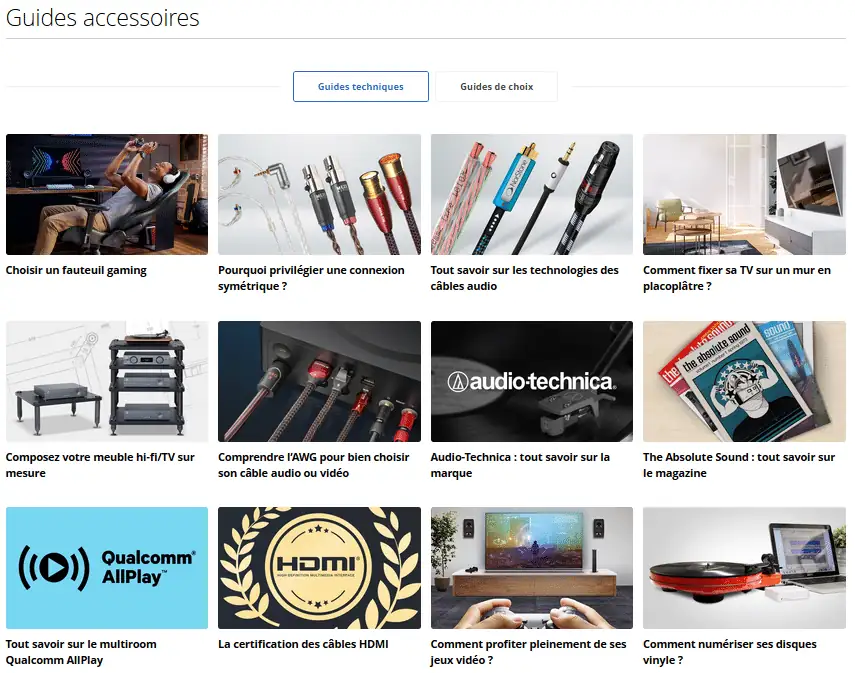This screenshot has height=673, width=855.
Task: Open the gaming chair thumbnail image
Action: click(107, 194)
